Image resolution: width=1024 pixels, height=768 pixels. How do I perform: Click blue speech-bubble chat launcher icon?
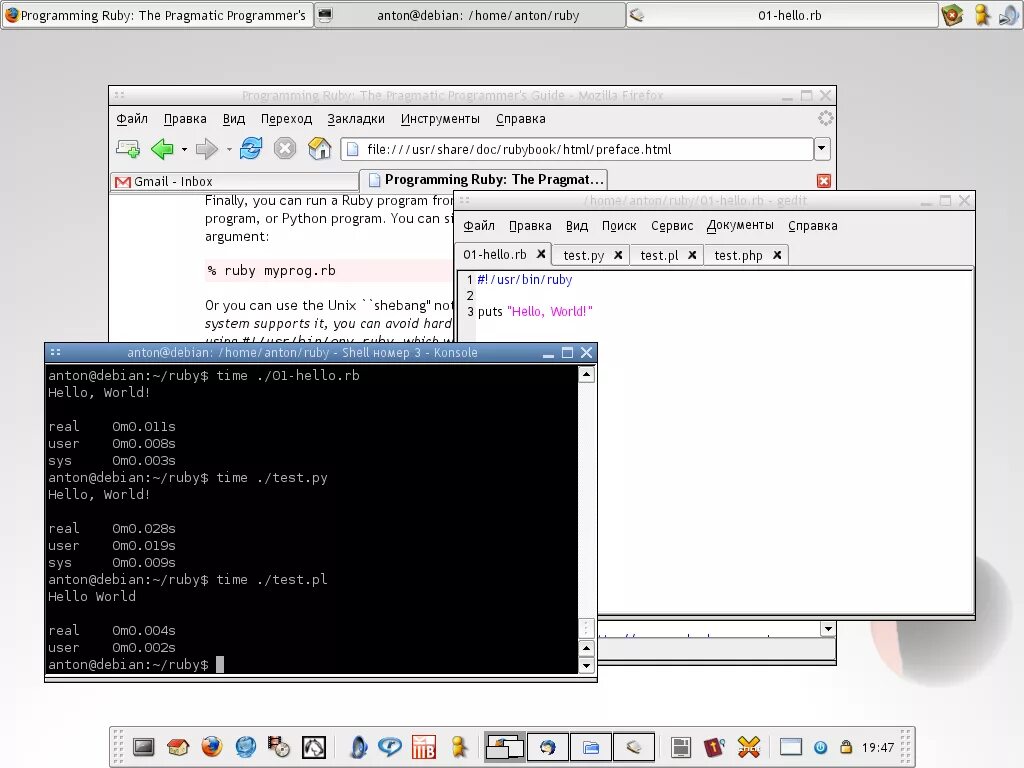390,746
